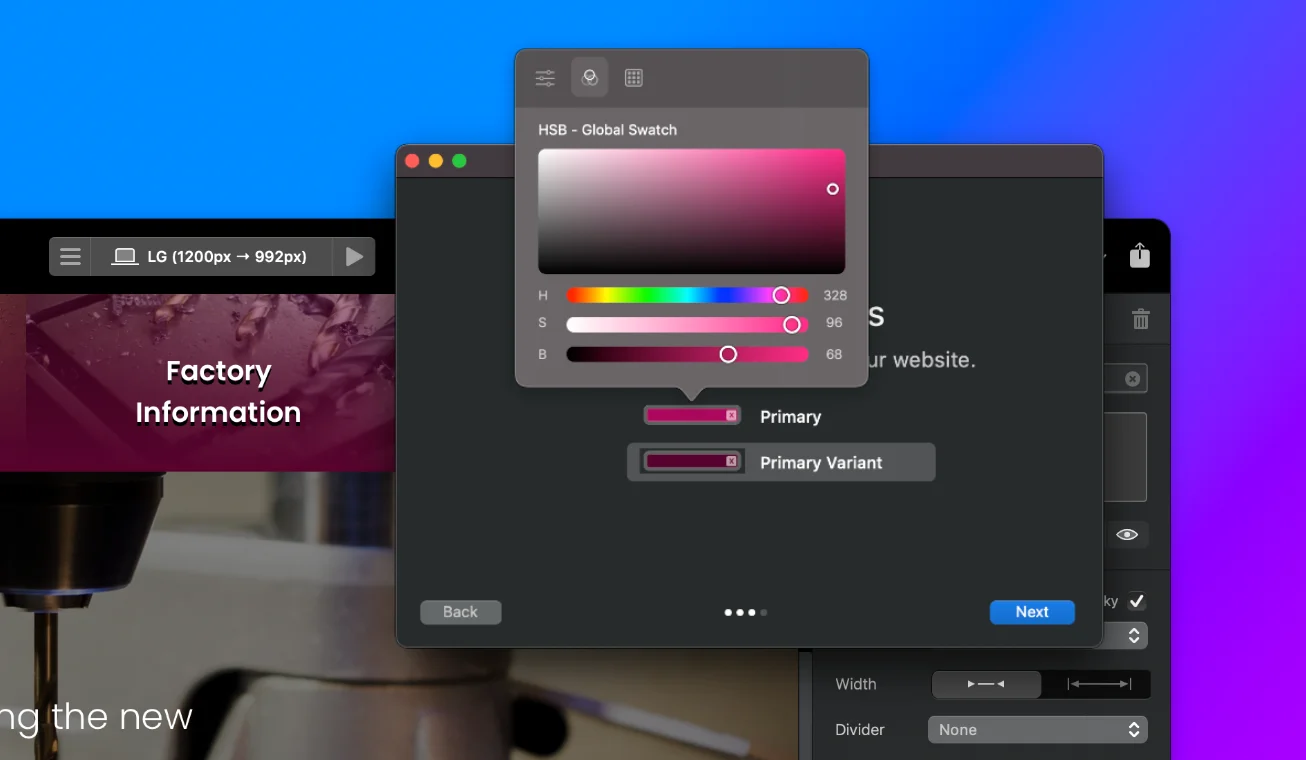The height and width of the screenshot is (760, 1306).
Task: Switch to the color sliders tab
Action: [545, 78]
